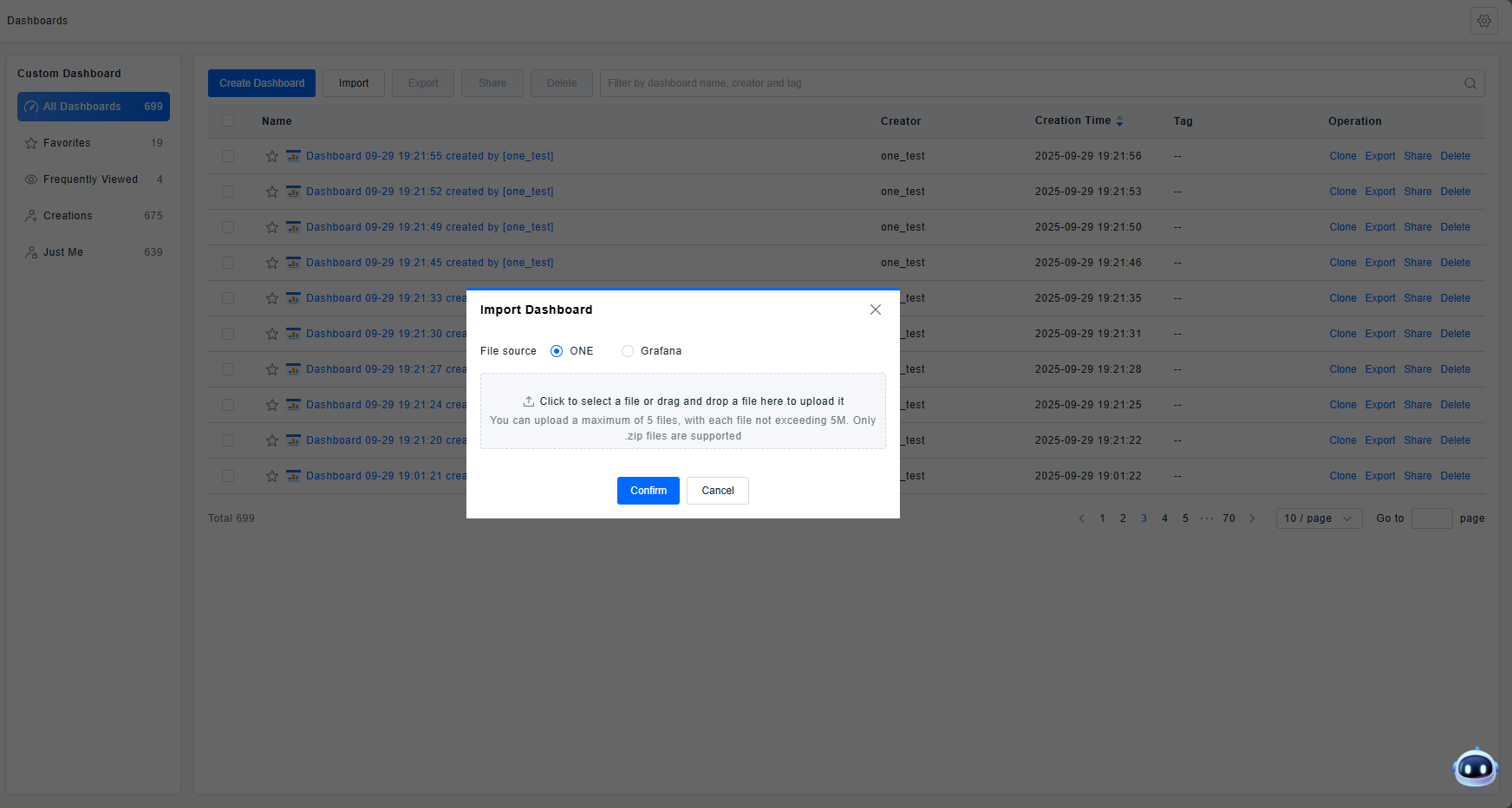Image resolution: width=1512 pixels, height=808 pixels.
Task: Close the Import Dashboard dialog with X
Action: tap(875, 310)
